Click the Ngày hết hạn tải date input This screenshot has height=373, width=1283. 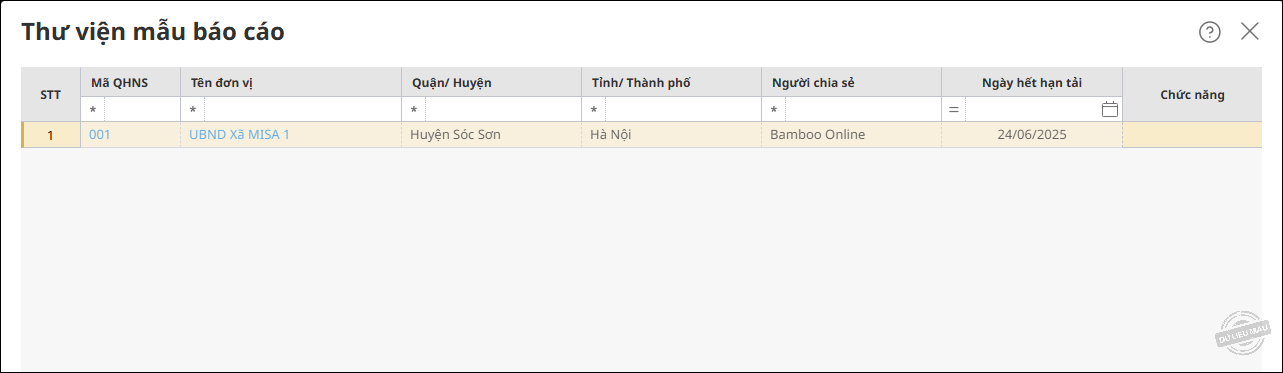pyautogui.click(x=1032, y=110)
